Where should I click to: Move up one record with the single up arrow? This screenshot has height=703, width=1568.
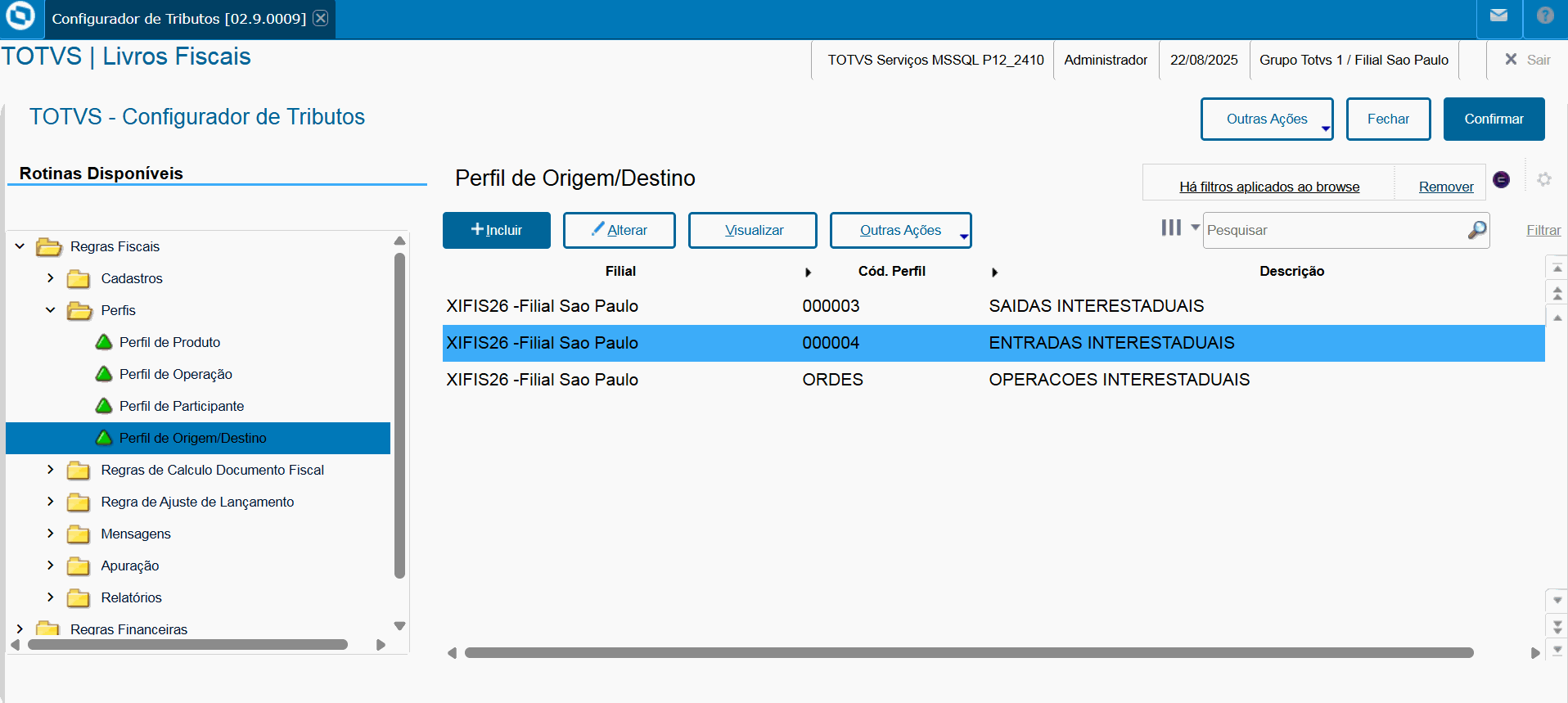(1557, 317)
